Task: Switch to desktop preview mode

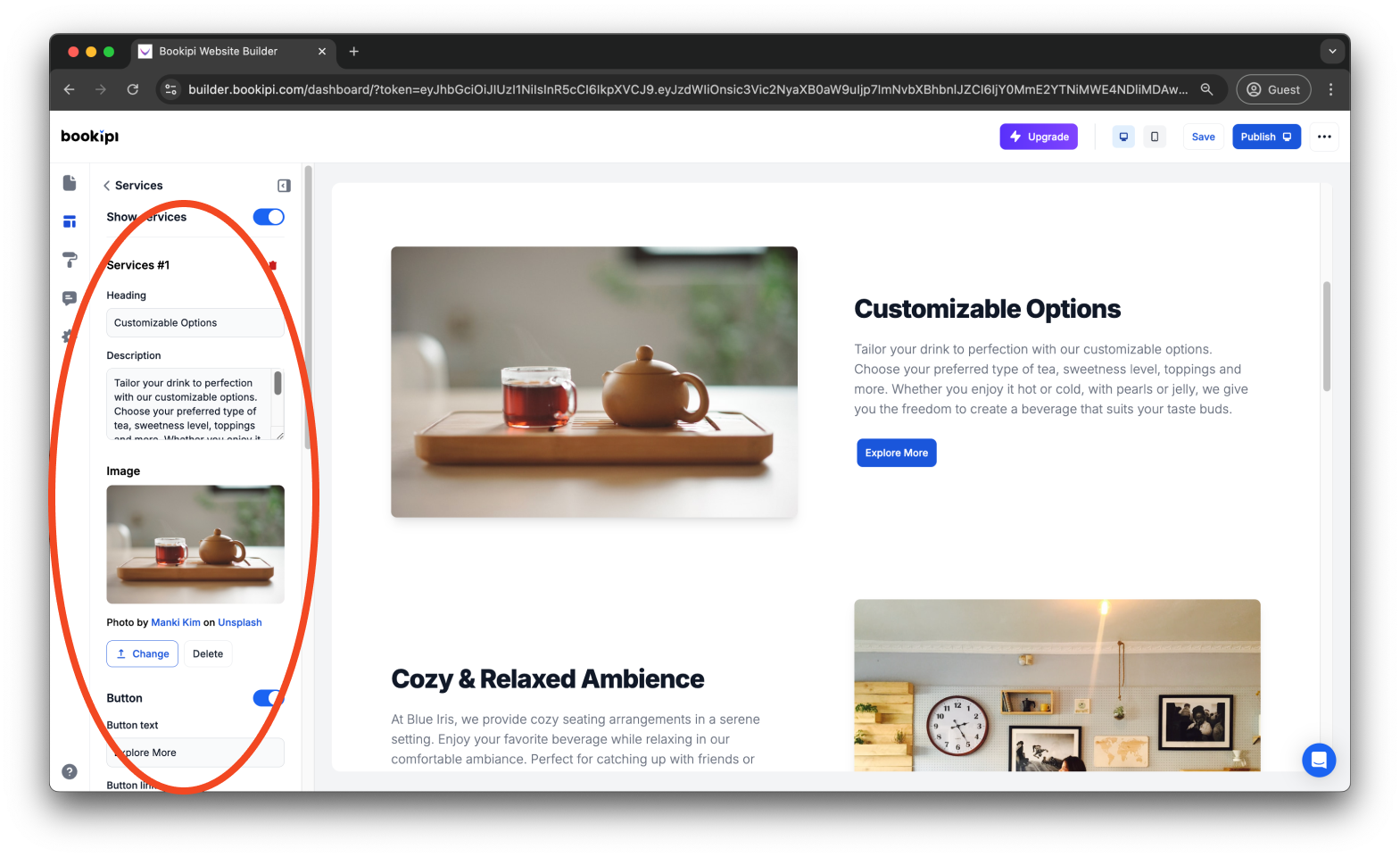Action: tap(1123, 137)
